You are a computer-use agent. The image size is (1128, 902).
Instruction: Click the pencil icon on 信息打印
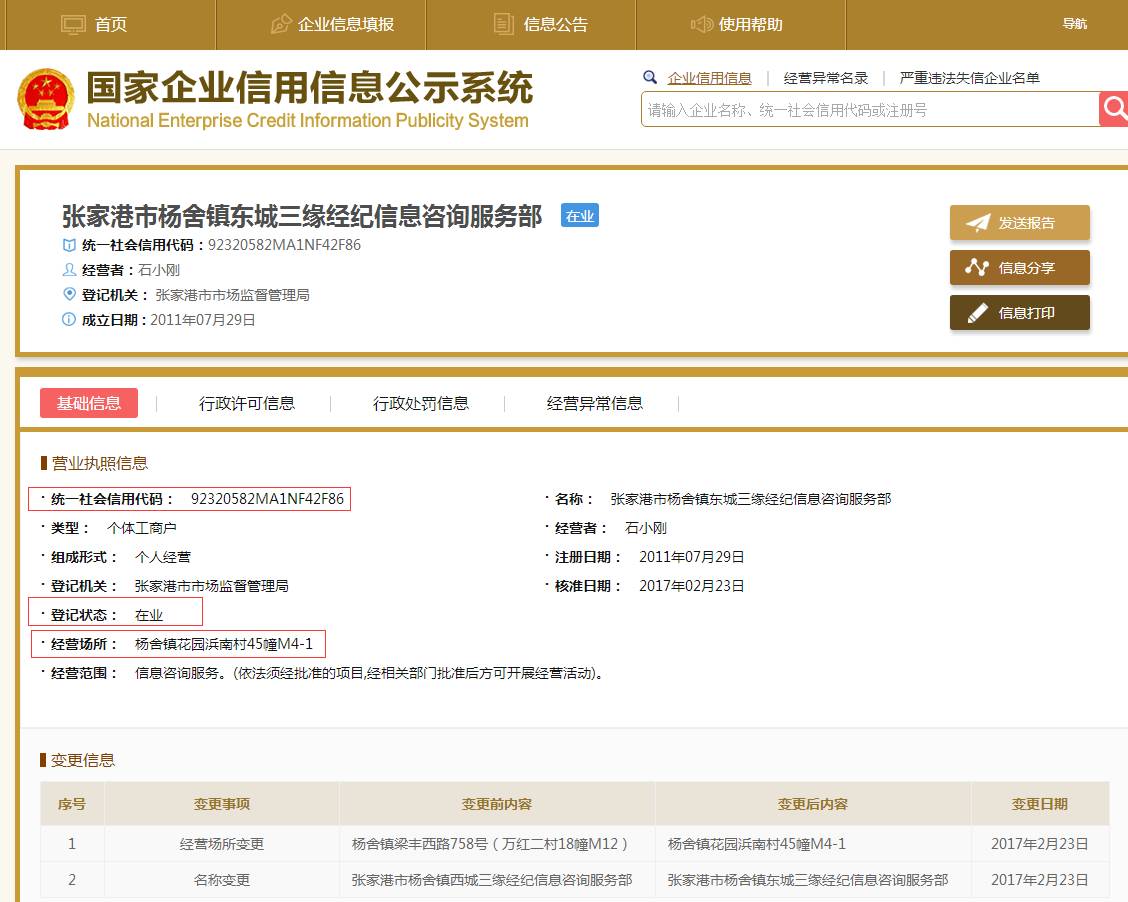[977, 313]
